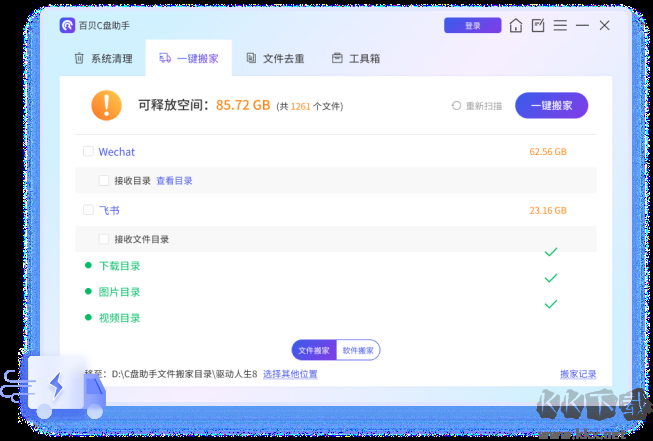The height and width of the screenshot is (441, 653).
Task: Click the rescan refresh icon beside 重新扫描
Action: click(456, 105)
